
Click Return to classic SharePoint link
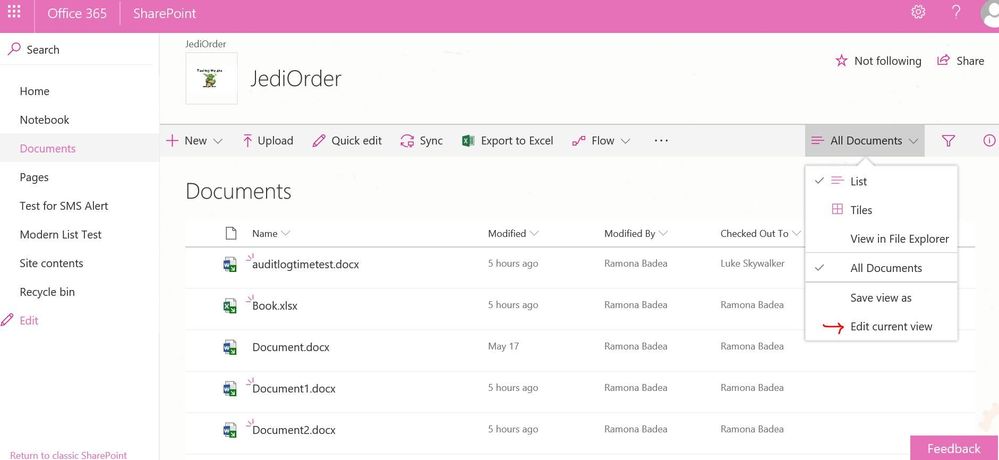68,455
